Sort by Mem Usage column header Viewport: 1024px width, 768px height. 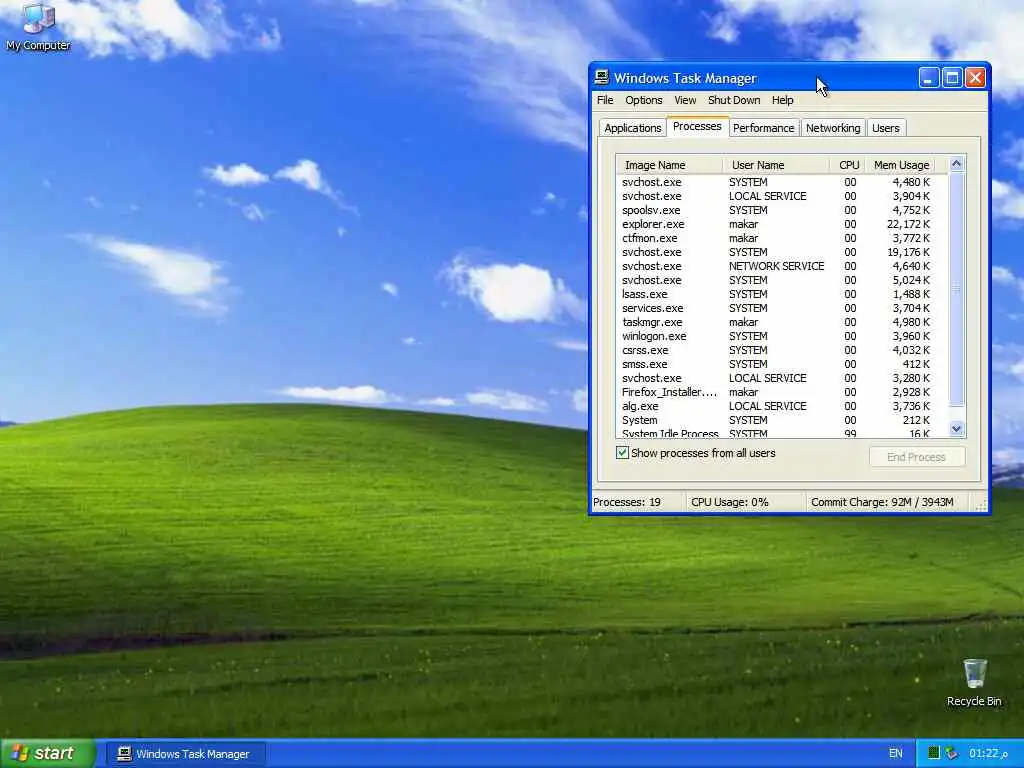click(901, 165)
